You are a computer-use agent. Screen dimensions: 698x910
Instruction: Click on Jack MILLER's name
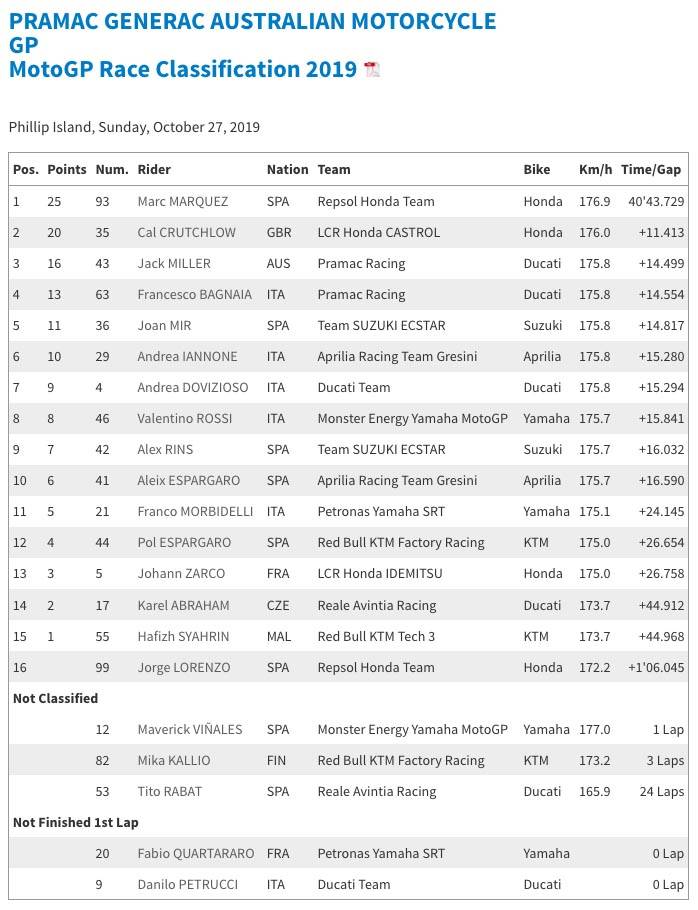174,263
